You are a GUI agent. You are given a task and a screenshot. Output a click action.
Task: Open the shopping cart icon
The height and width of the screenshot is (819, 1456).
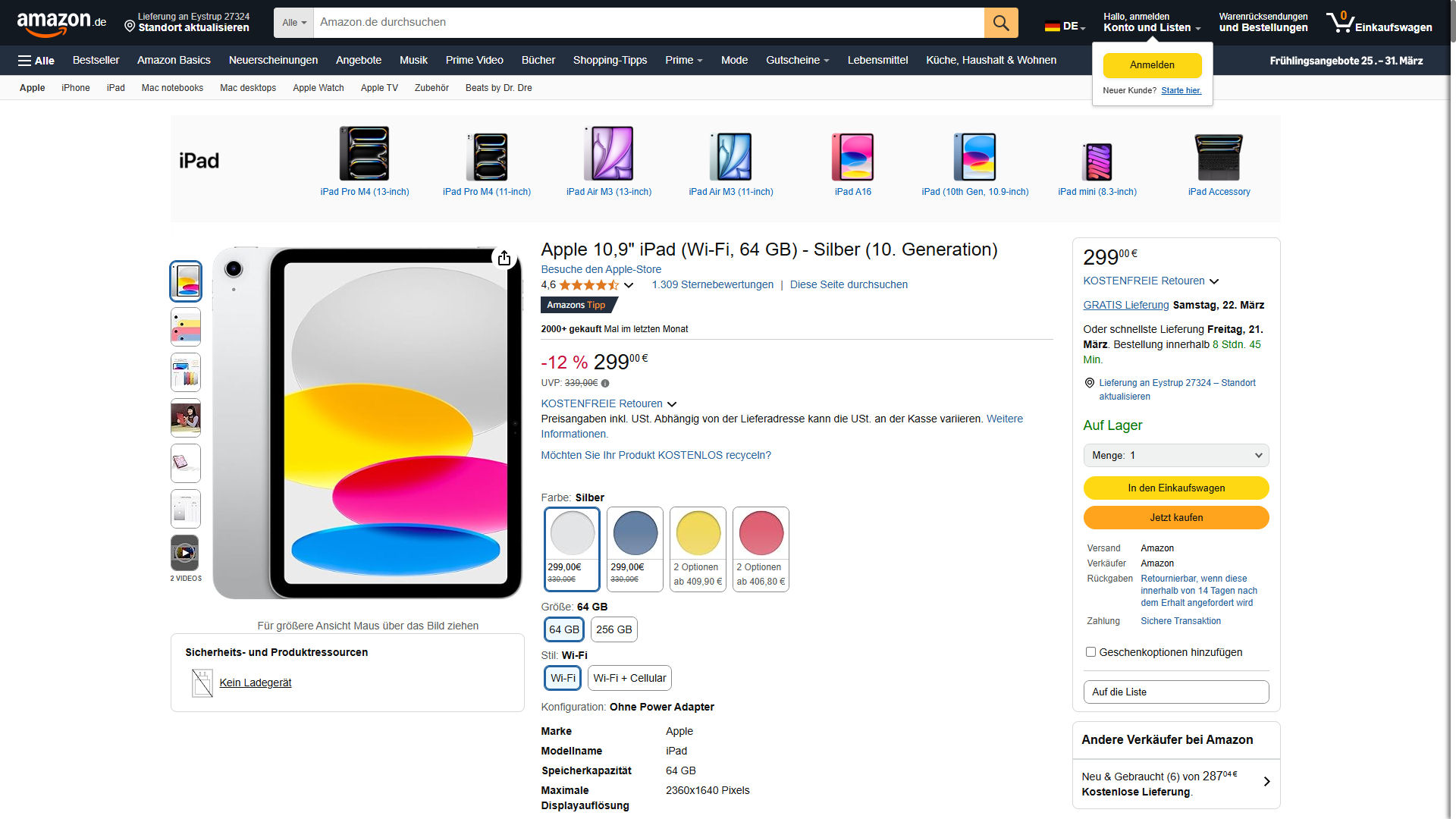point(1341,22)
